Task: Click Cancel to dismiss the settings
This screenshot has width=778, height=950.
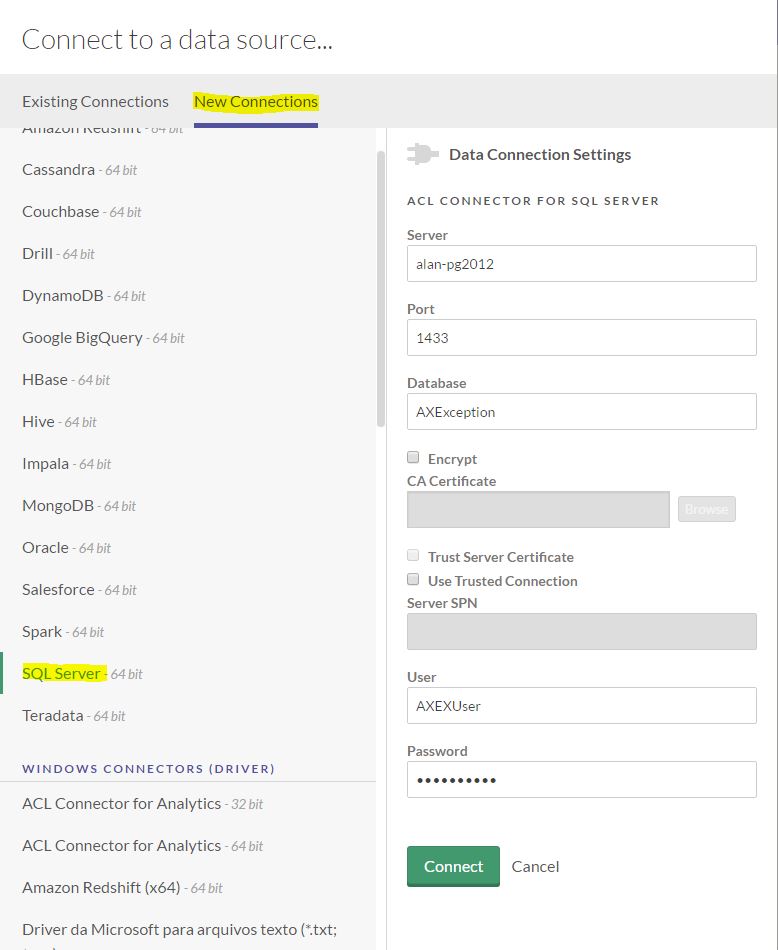Action: [x=535, y=866]
